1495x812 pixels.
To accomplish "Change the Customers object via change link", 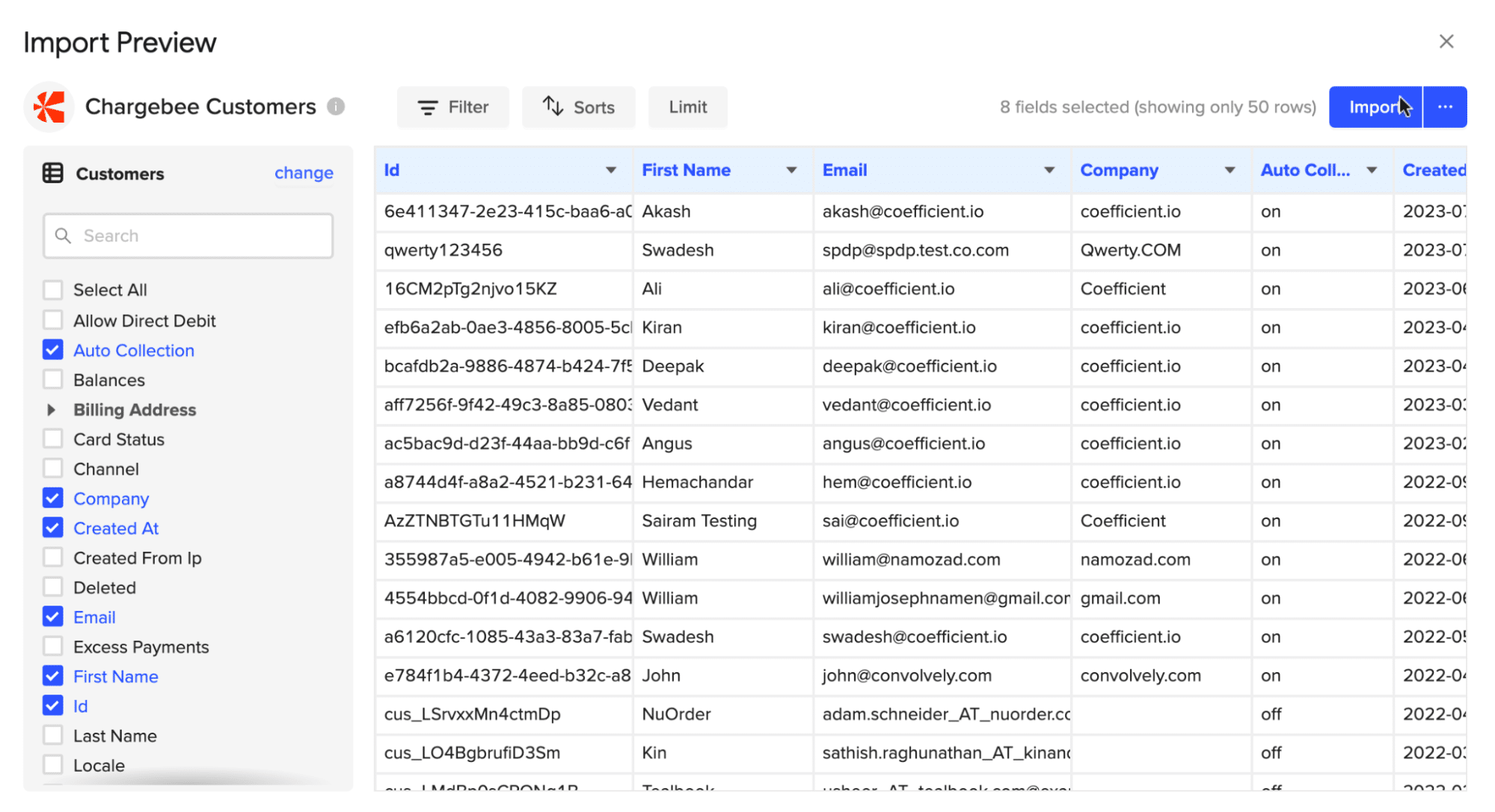I will point(304,173).
